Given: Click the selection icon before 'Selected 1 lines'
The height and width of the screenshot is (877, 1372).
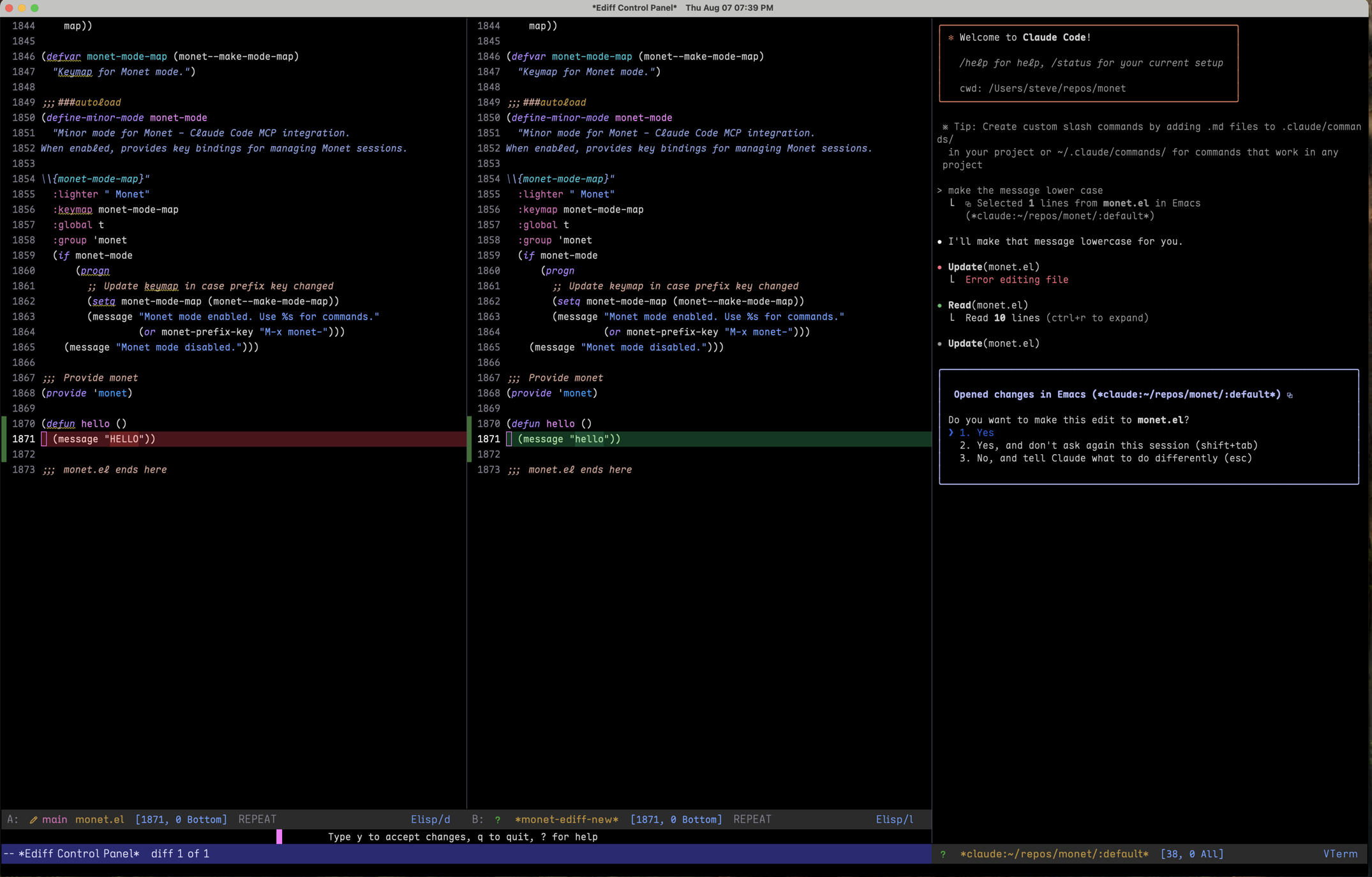Looking at the screenshot, I should (x=968, y=203).
